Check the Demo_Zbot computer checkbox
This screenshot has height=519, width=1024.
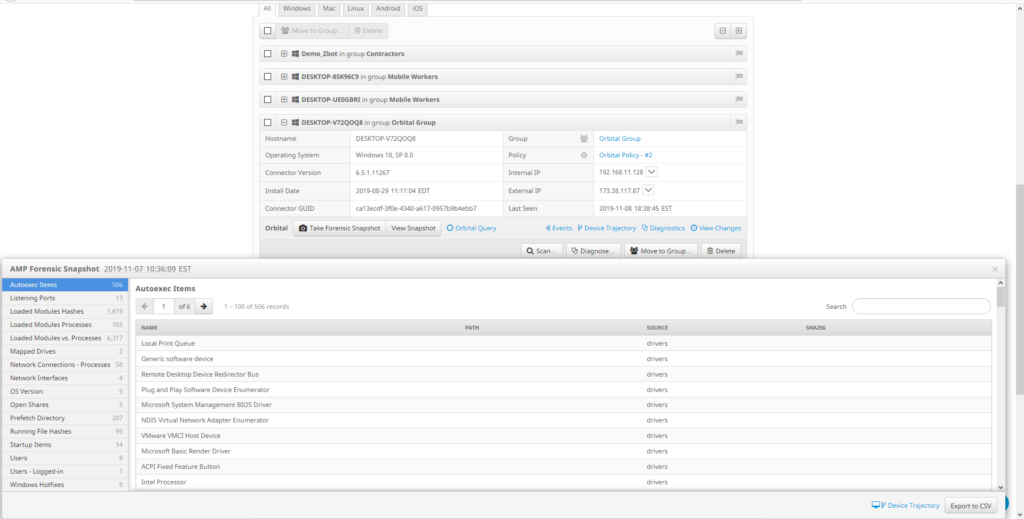(x=268, y=54)
